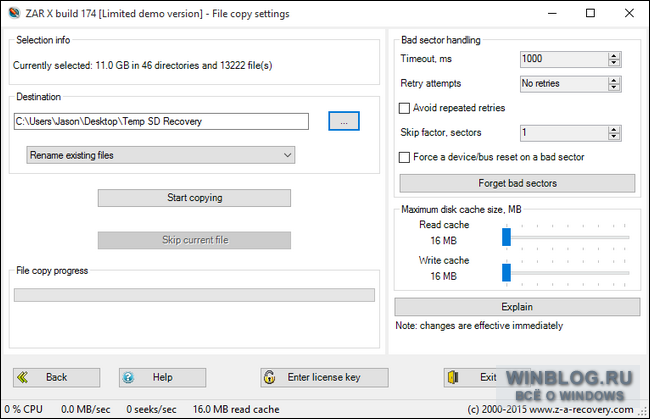Browse for destination folder with ... button
Image resolution: width=650 pixels, height=419 pixels.
coord(344,121)
